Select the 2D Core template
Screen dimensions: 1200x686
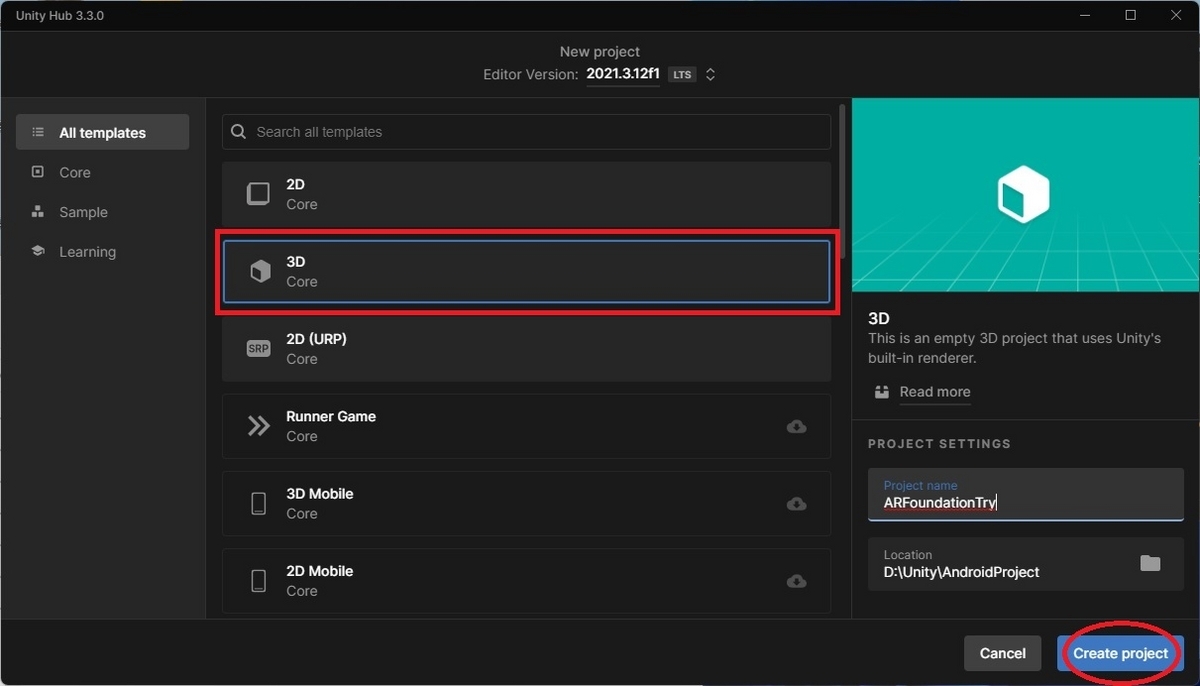point(526,194)
